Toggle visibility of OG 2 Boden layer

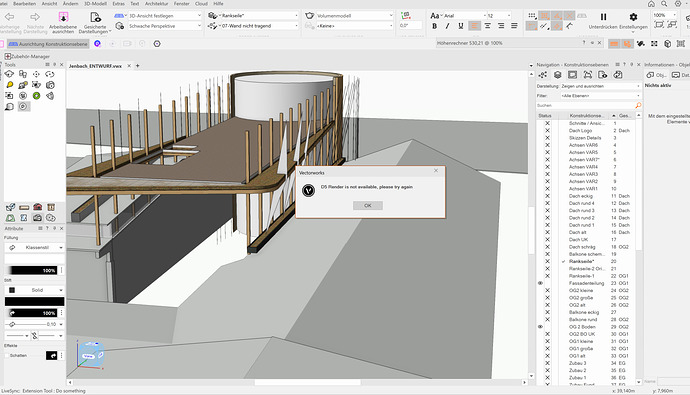pos(540,327)
